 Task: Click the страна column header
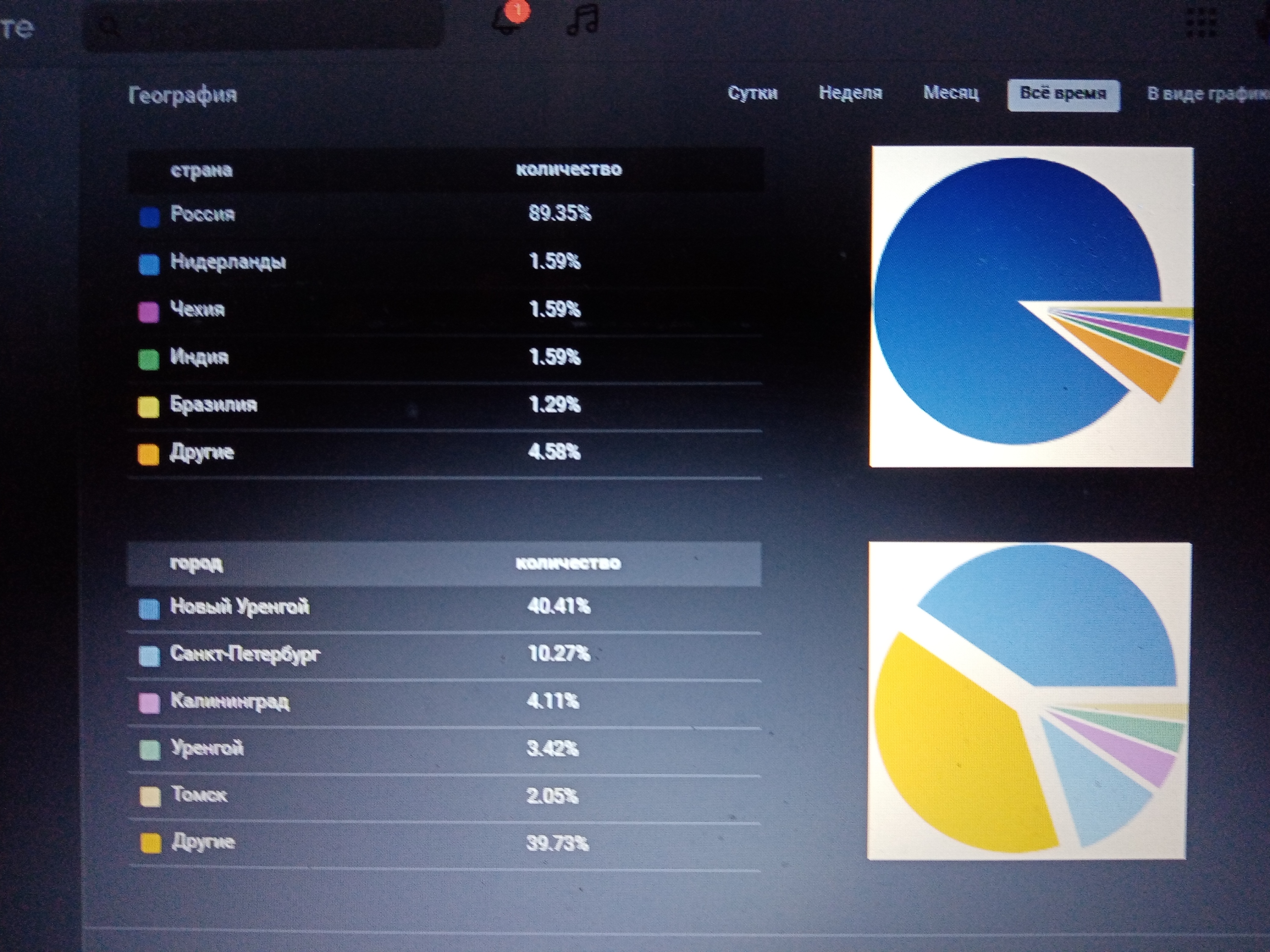(x=201, y=171)
